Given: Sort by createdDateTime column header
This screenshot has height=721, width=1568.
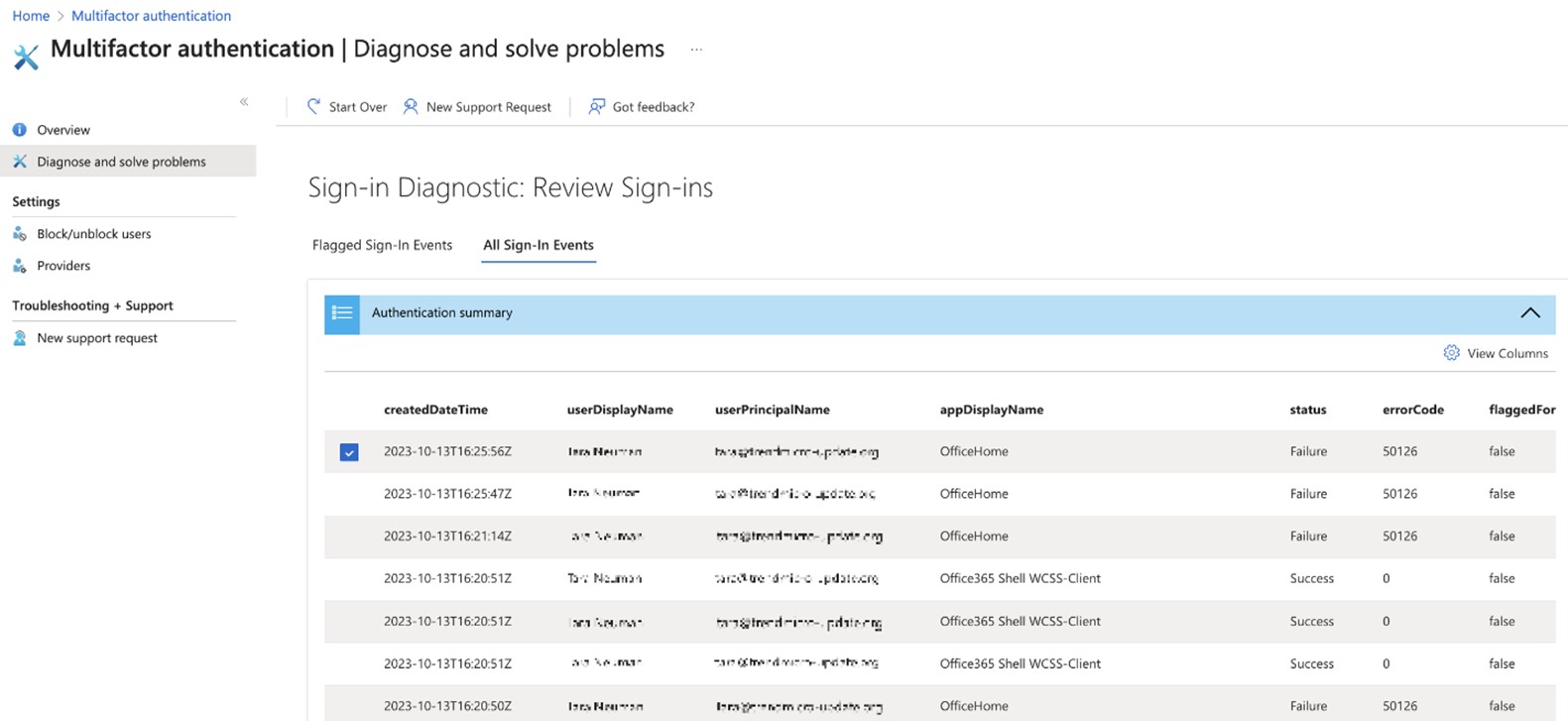Looking at the screenshot, I should pos(435,410).
